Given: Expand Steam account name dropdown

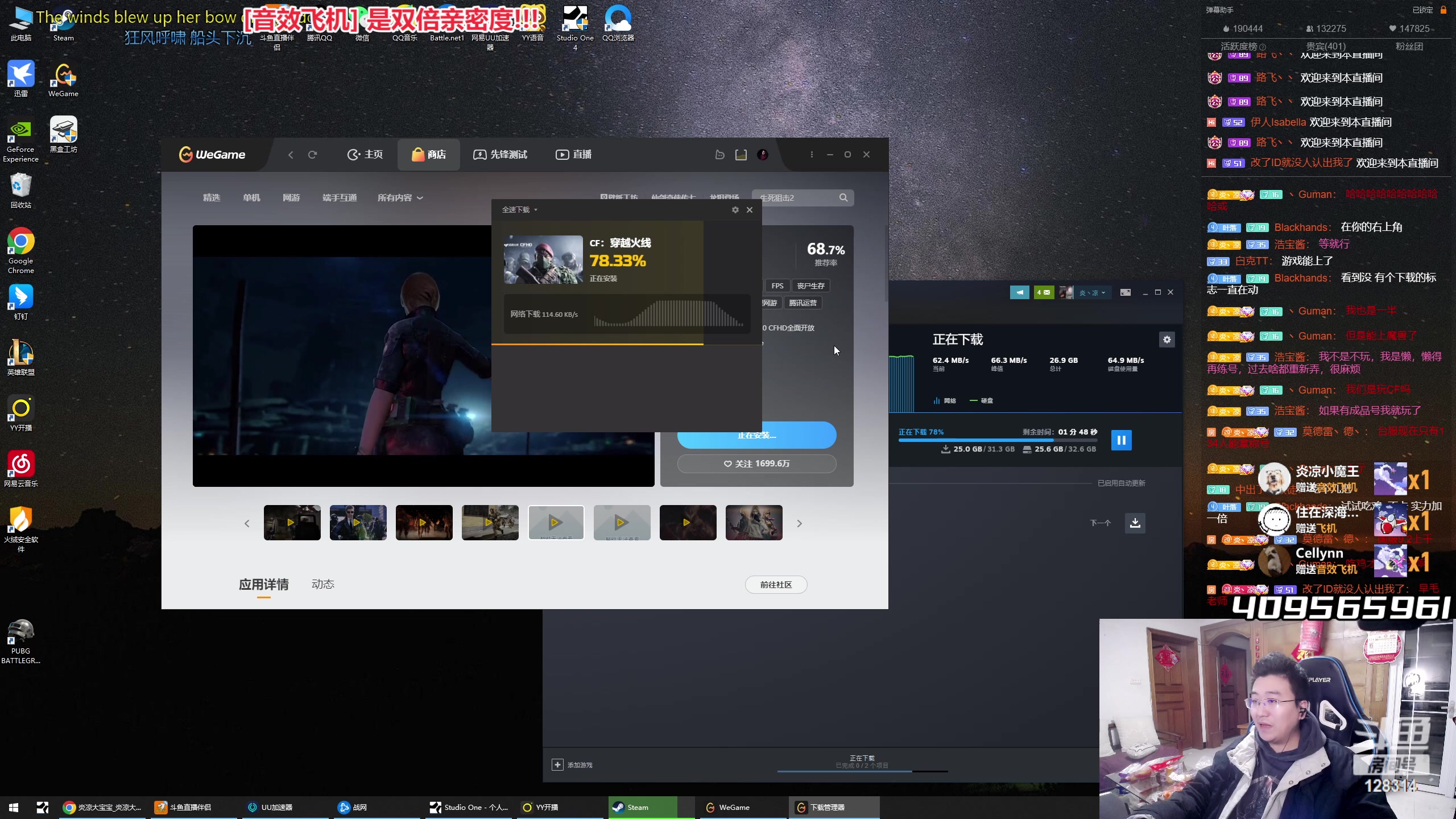Looking at the screenshot, I should click(1093, 292).
